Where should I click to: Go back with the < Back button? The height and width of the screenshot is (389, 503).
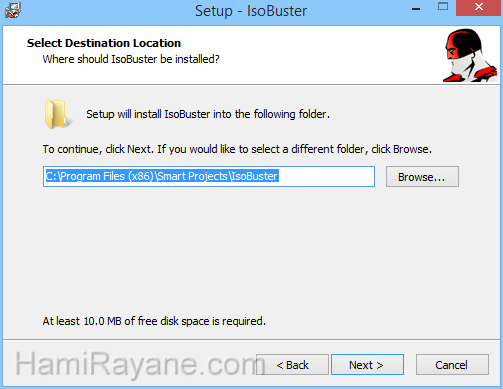click(x=292, y=365)
